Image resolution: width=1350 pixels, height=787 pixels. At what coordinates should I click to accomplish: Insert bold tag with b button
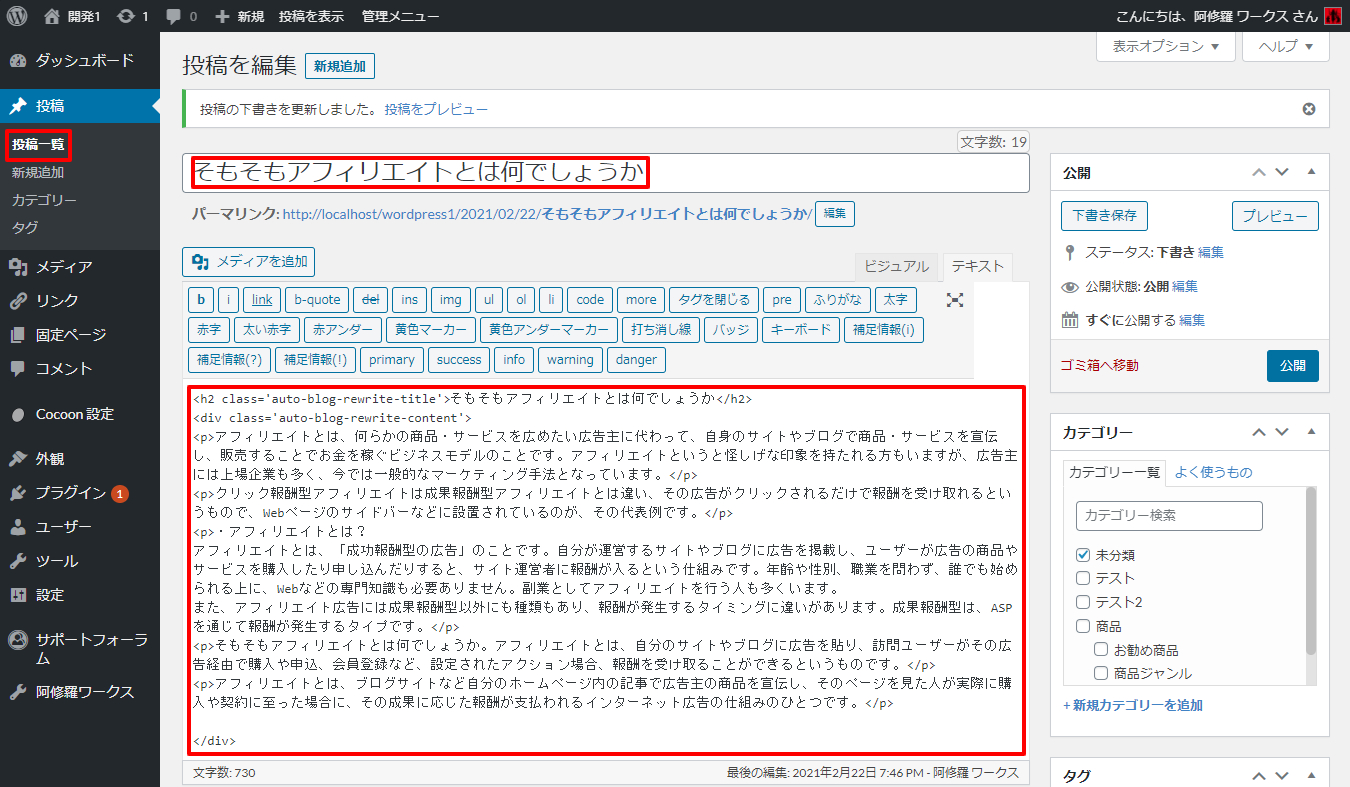201,299
